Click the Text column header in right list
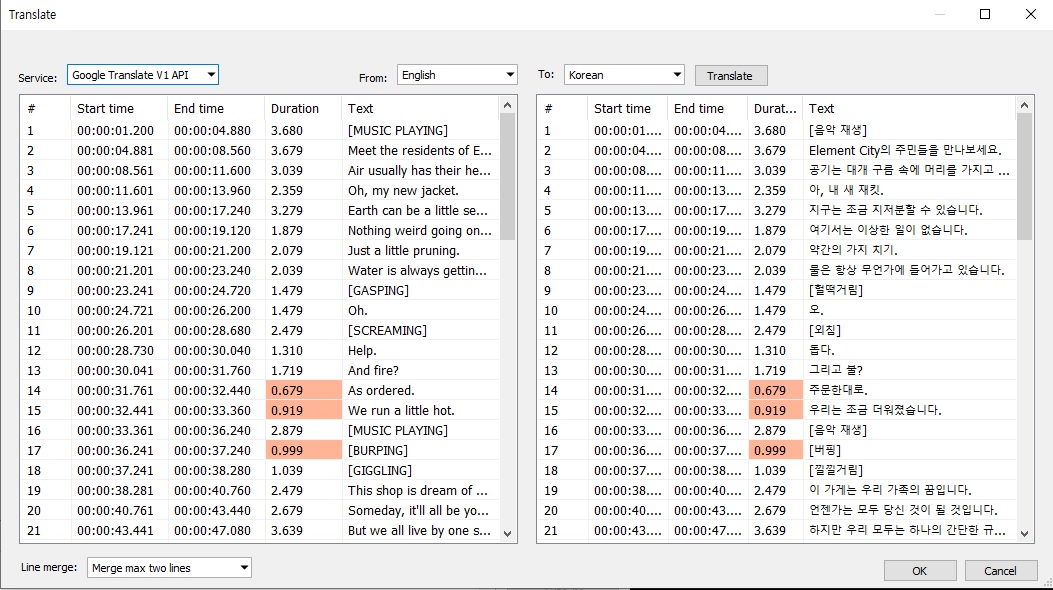The image size is (1053, 590). [x=909, y=109]
